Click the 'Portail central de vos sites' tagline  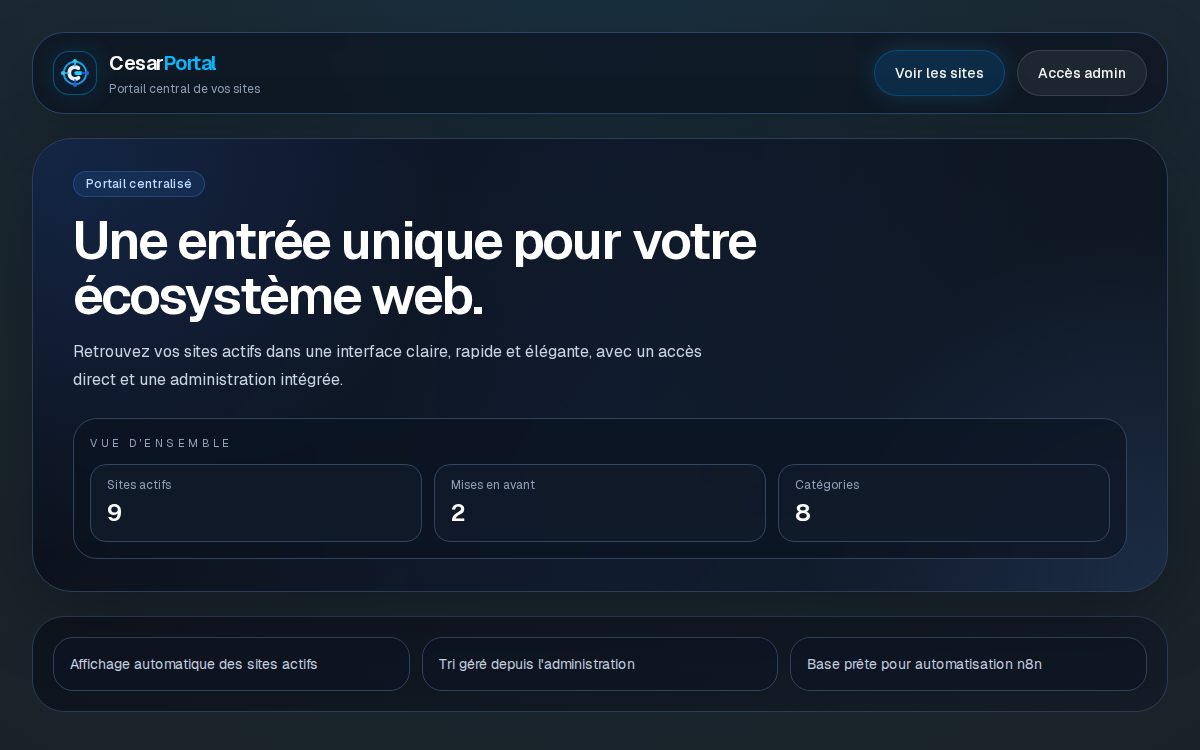(184, 89)
